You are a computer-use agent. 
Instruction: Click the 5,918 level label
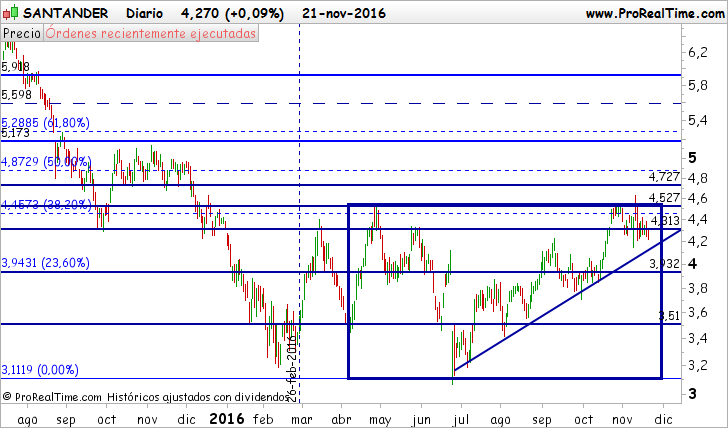15,67
